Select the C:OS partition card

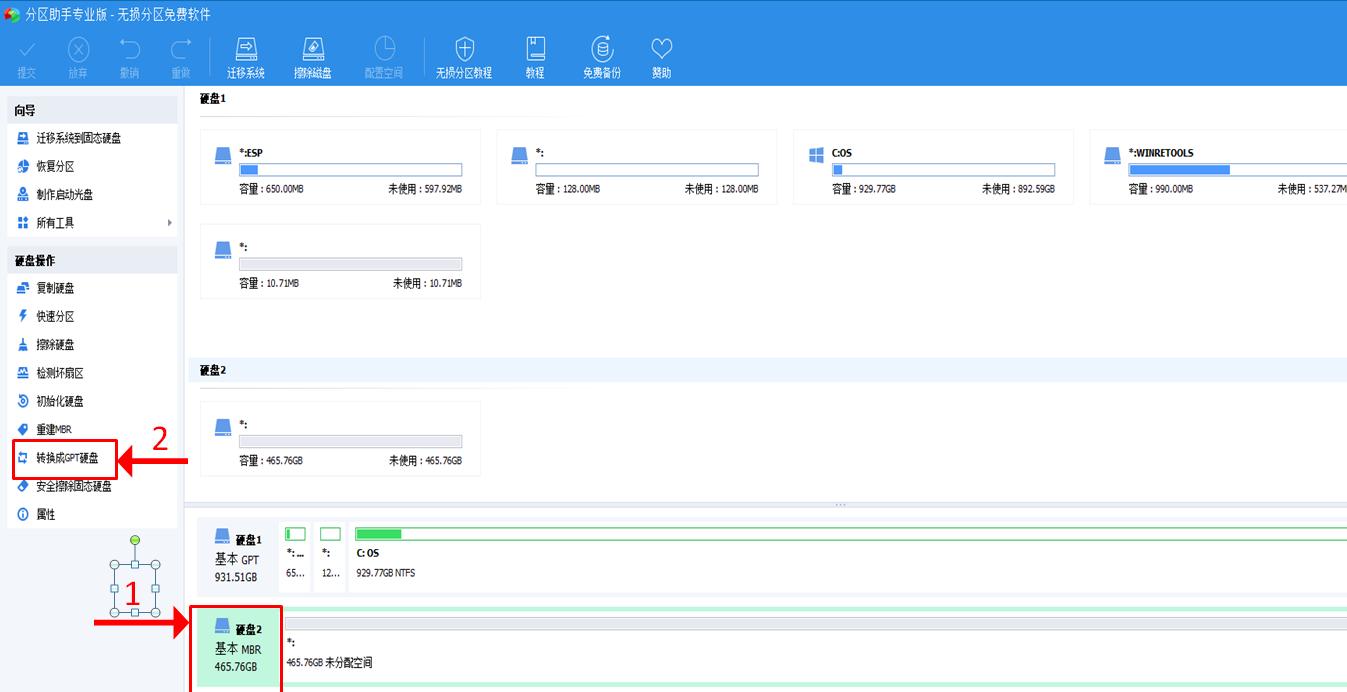tap(933, 167)
